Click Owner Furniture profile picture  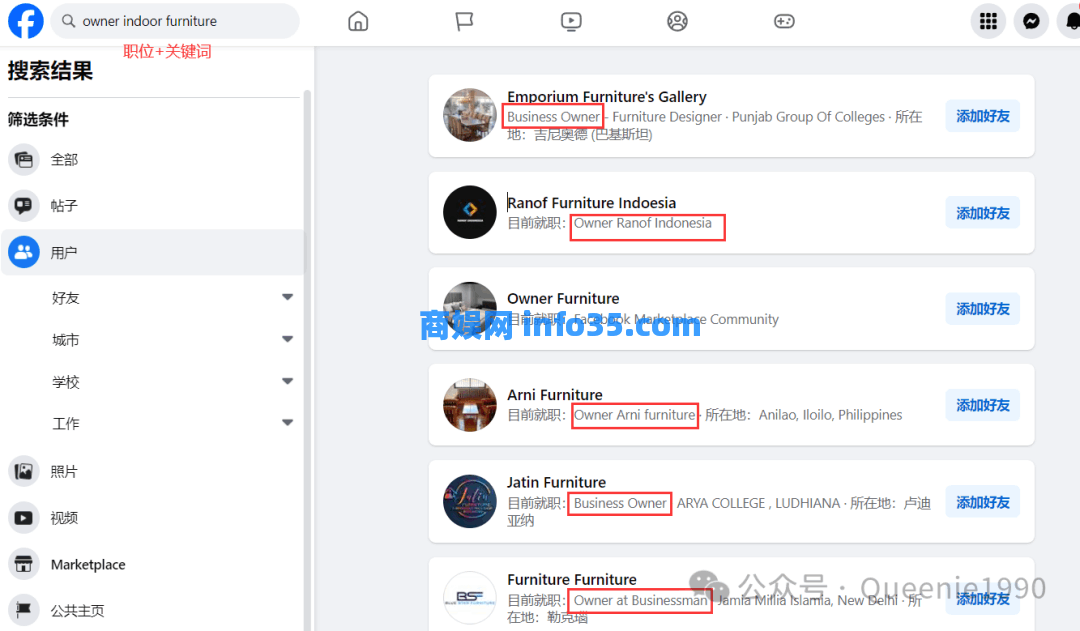(x=470, y=308)
